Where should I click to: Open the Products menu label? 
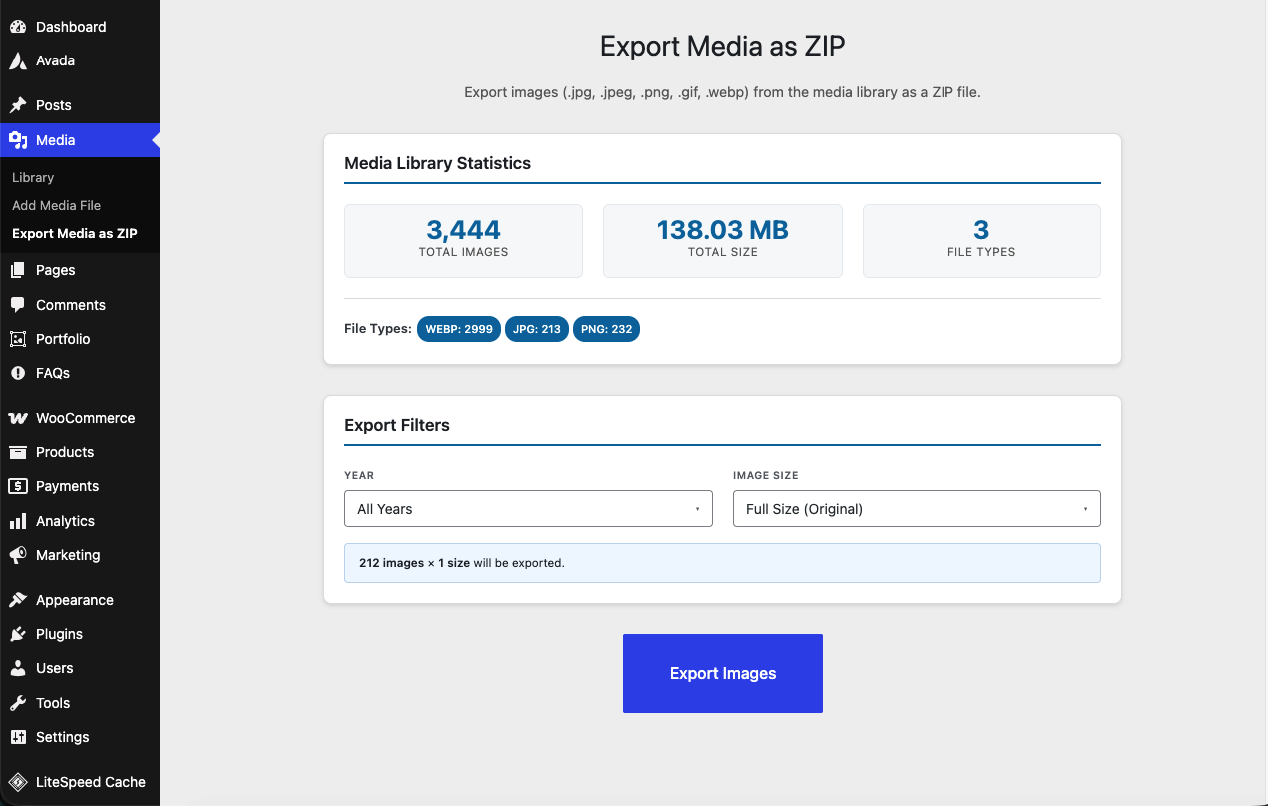(65, 452)
